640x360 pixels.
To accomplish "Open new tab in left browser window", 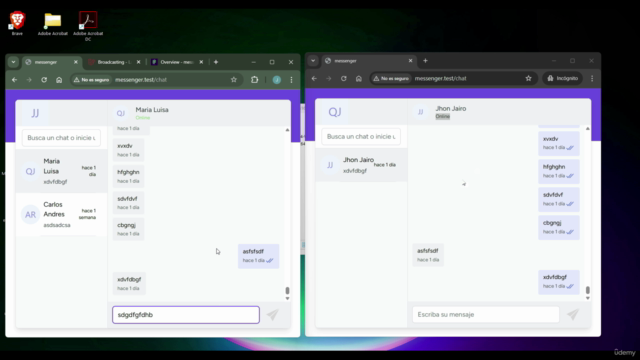I will click(x=216, y=62).
